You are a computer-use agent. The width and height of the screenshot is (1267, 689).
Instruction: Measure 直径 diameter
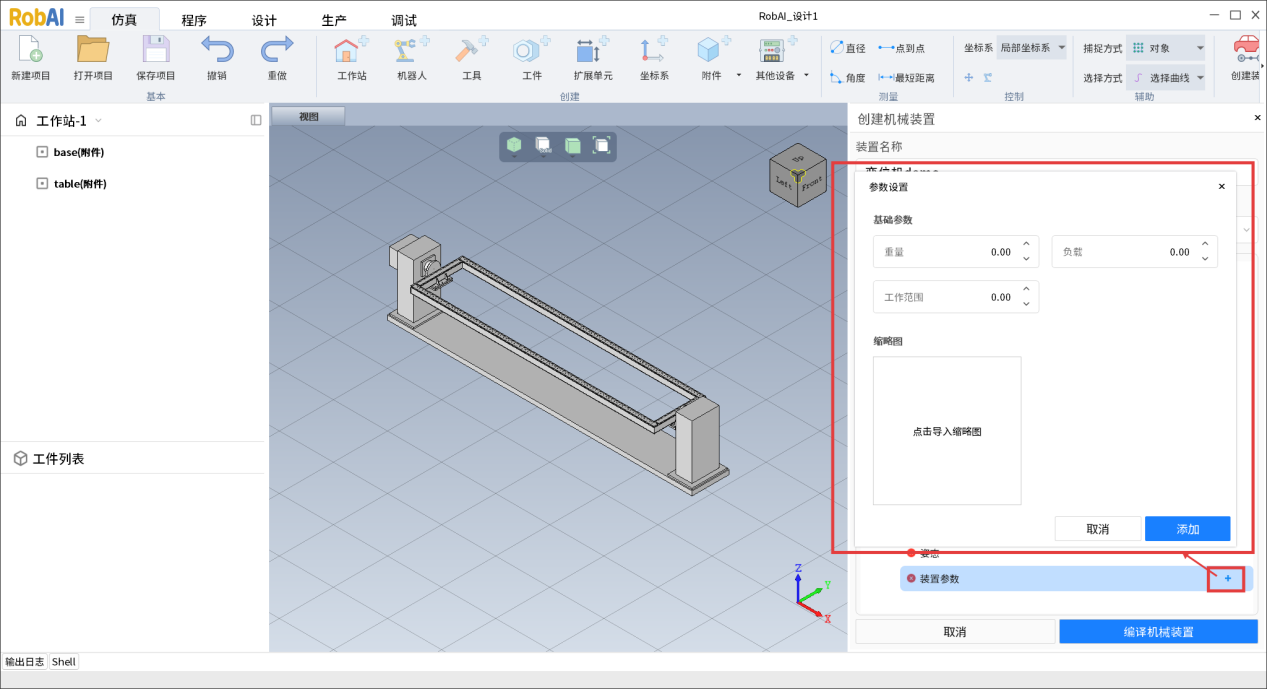848,48
